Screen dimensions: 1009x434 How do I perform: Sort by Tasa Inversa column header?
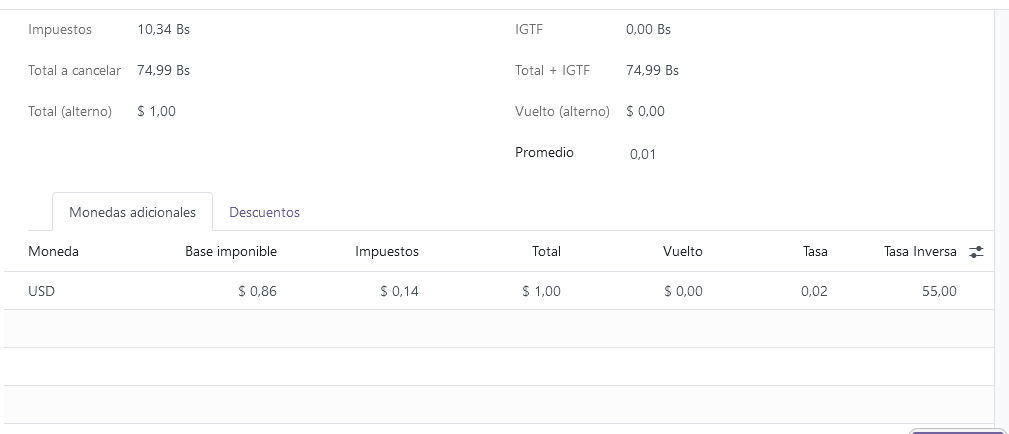coord(920,252)
